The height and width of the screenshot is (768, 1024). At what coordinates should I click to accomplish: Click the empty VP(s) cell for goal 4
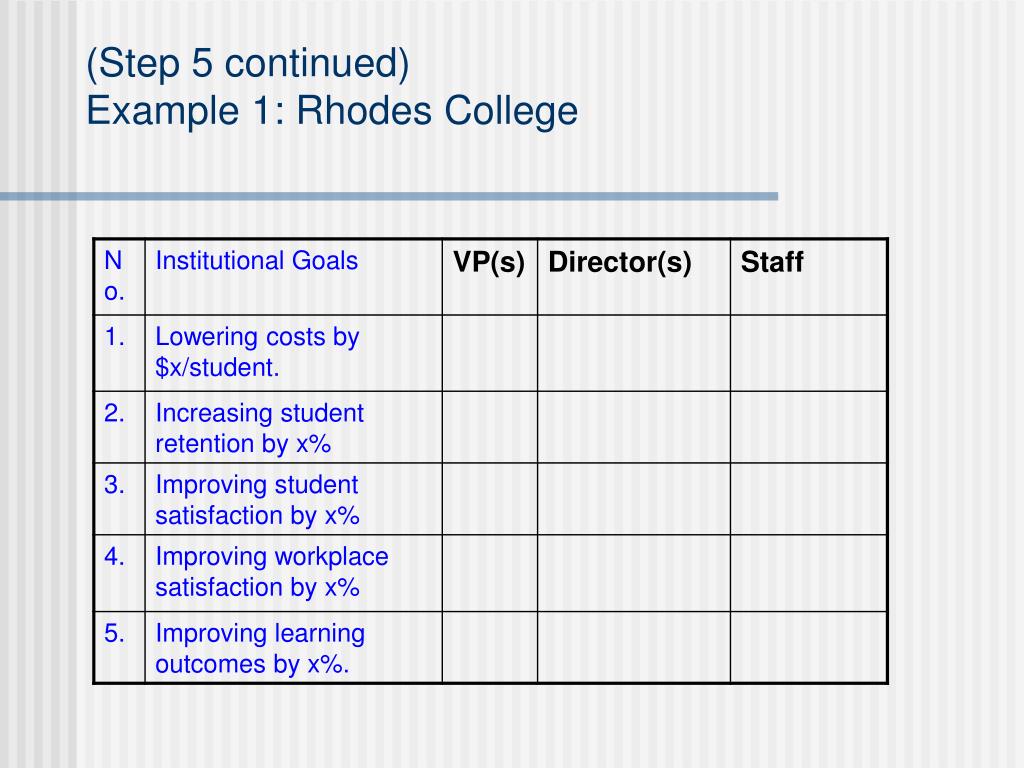(490, 573)
